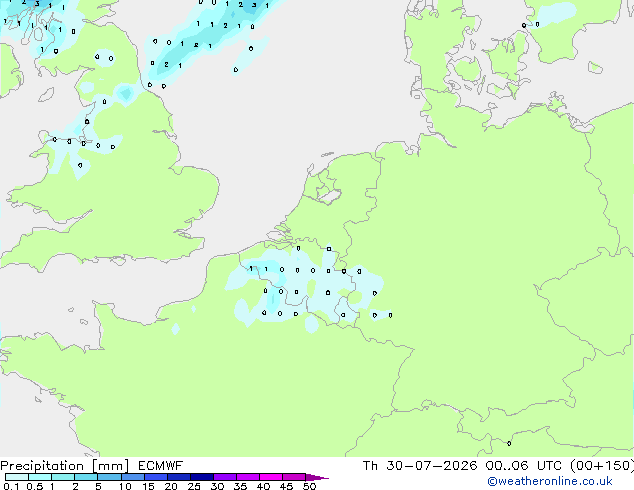Click the "50" legend scale label

(309, 486)
